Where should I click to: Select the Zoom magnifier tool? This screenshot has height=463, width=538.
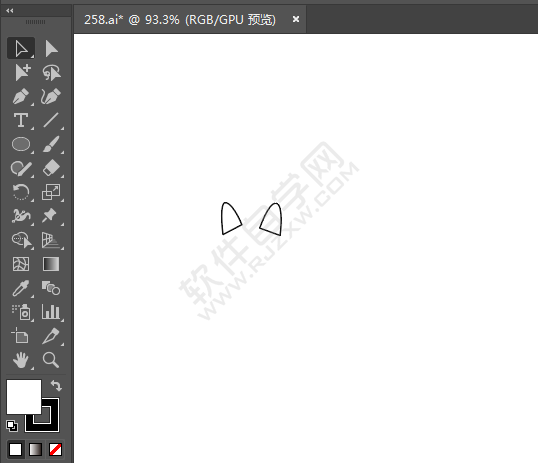(51, 360)
